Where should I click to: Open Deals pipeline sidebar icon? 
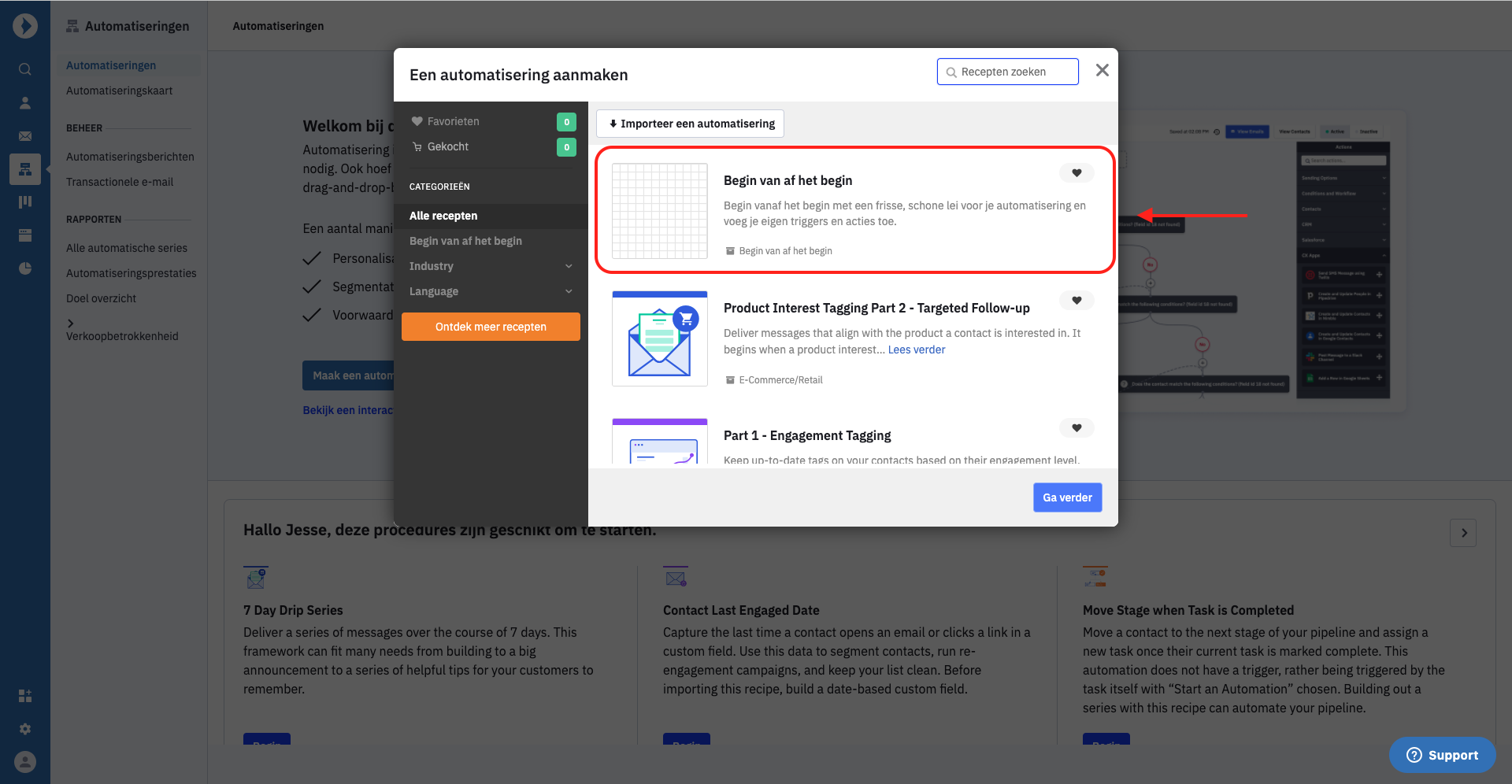click(x=25, y=202)
